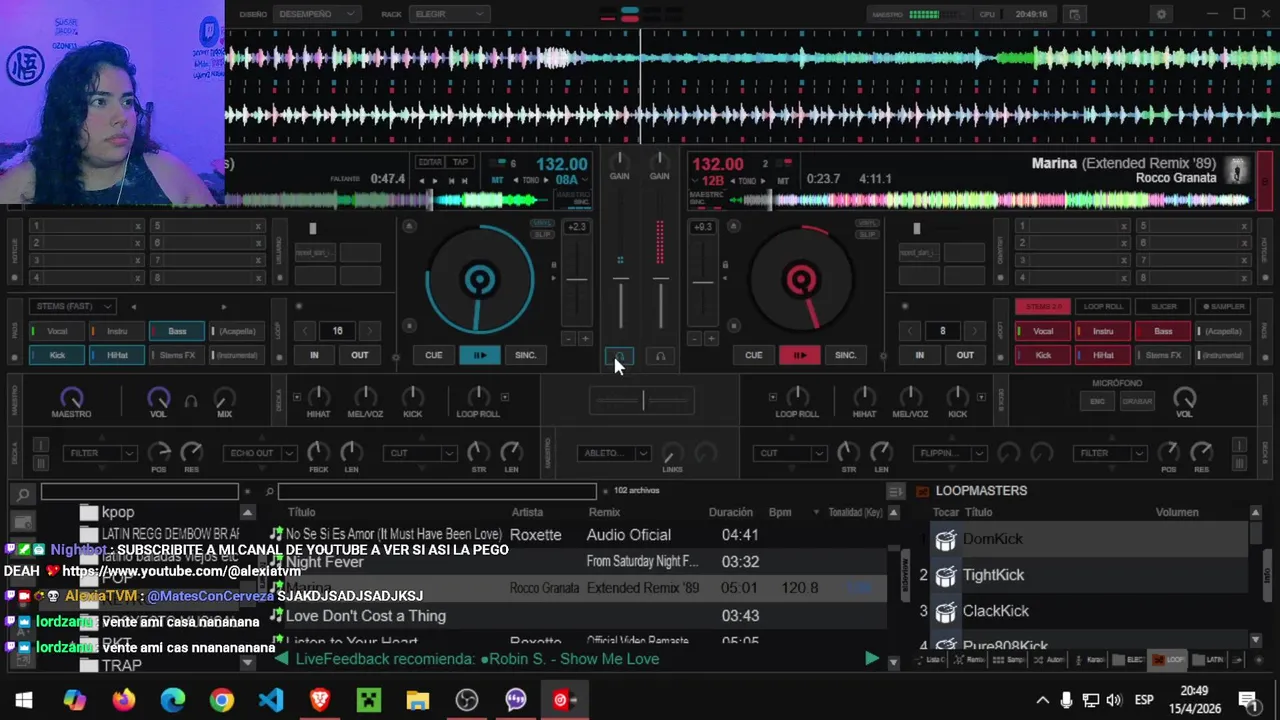Image resolution: width=1280 pixels, height=720 pixels.
Task: Enable right deck headphone cue button
Action: (660, 356)
